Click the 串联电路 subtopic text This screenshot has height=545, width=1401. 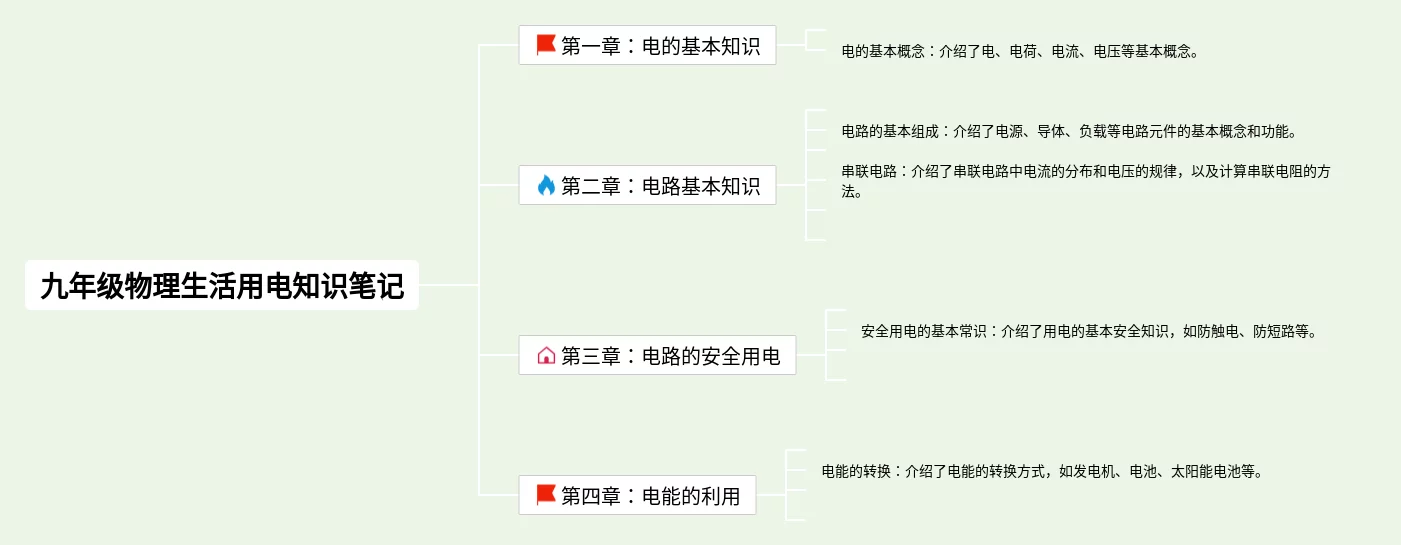click(x=1086, y=181)
